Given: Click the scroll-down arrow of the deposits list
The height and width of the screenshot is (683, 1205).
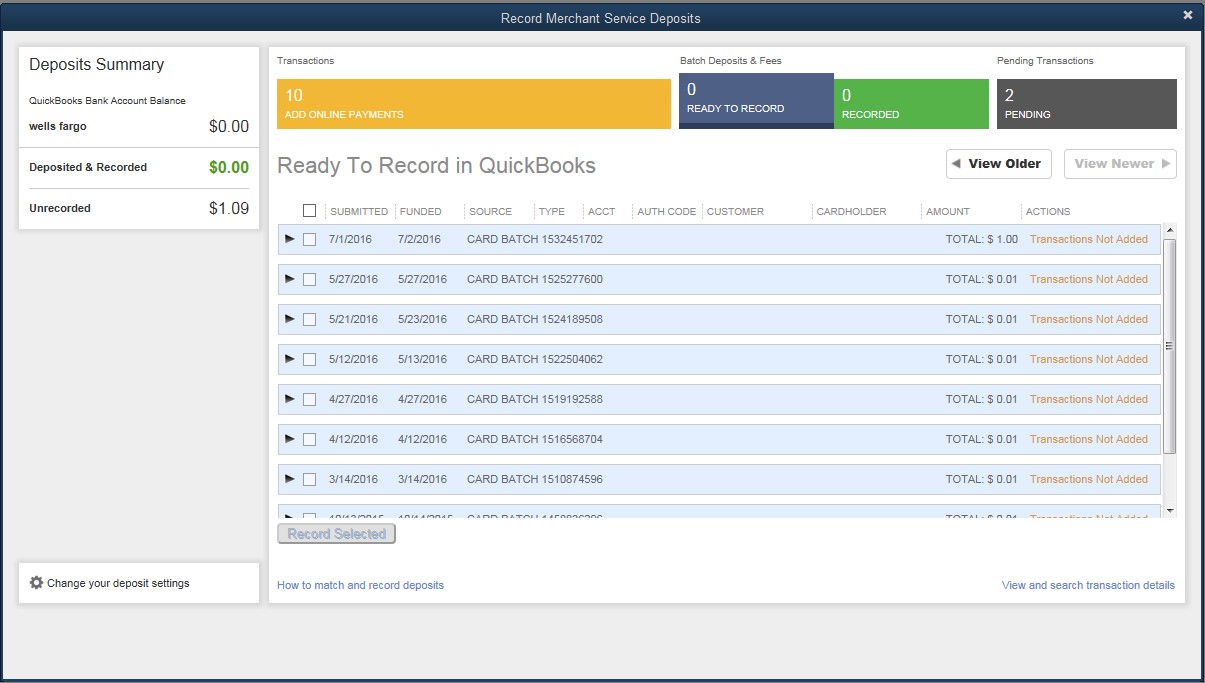Looking at the screenshot, I should point(1170,510).
